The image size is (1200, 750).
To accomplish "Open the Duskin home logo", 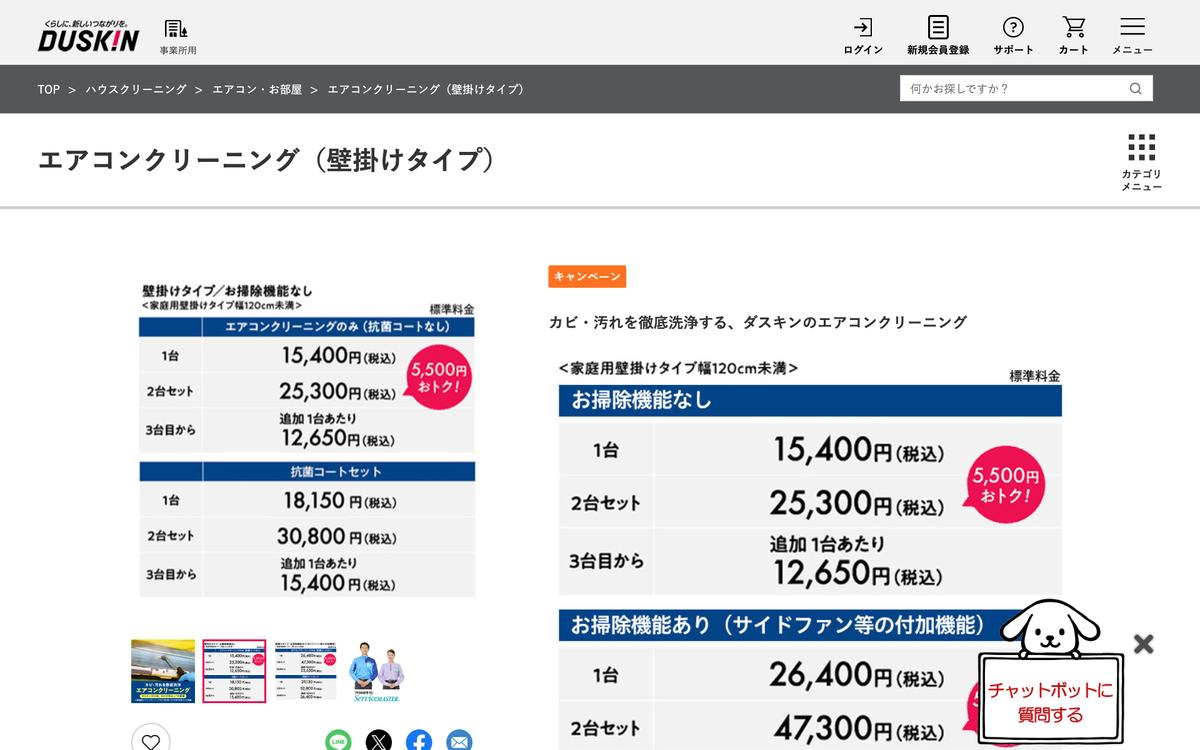I will tap(88, 35).
